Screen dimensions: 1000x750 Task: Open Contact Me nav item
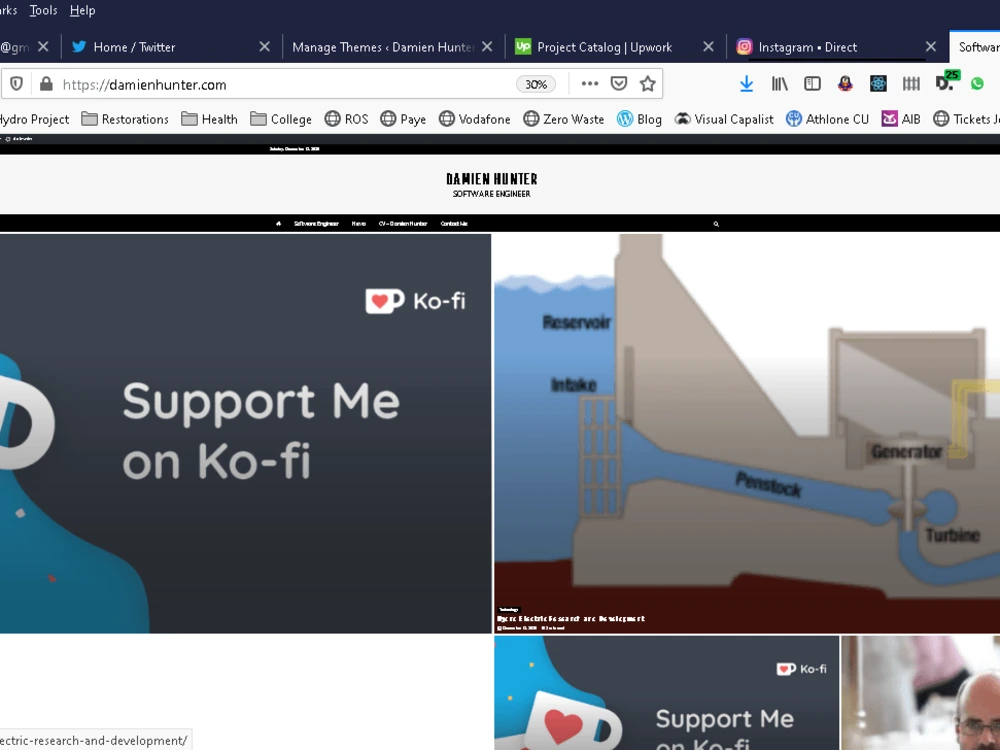tap(454, 224)
